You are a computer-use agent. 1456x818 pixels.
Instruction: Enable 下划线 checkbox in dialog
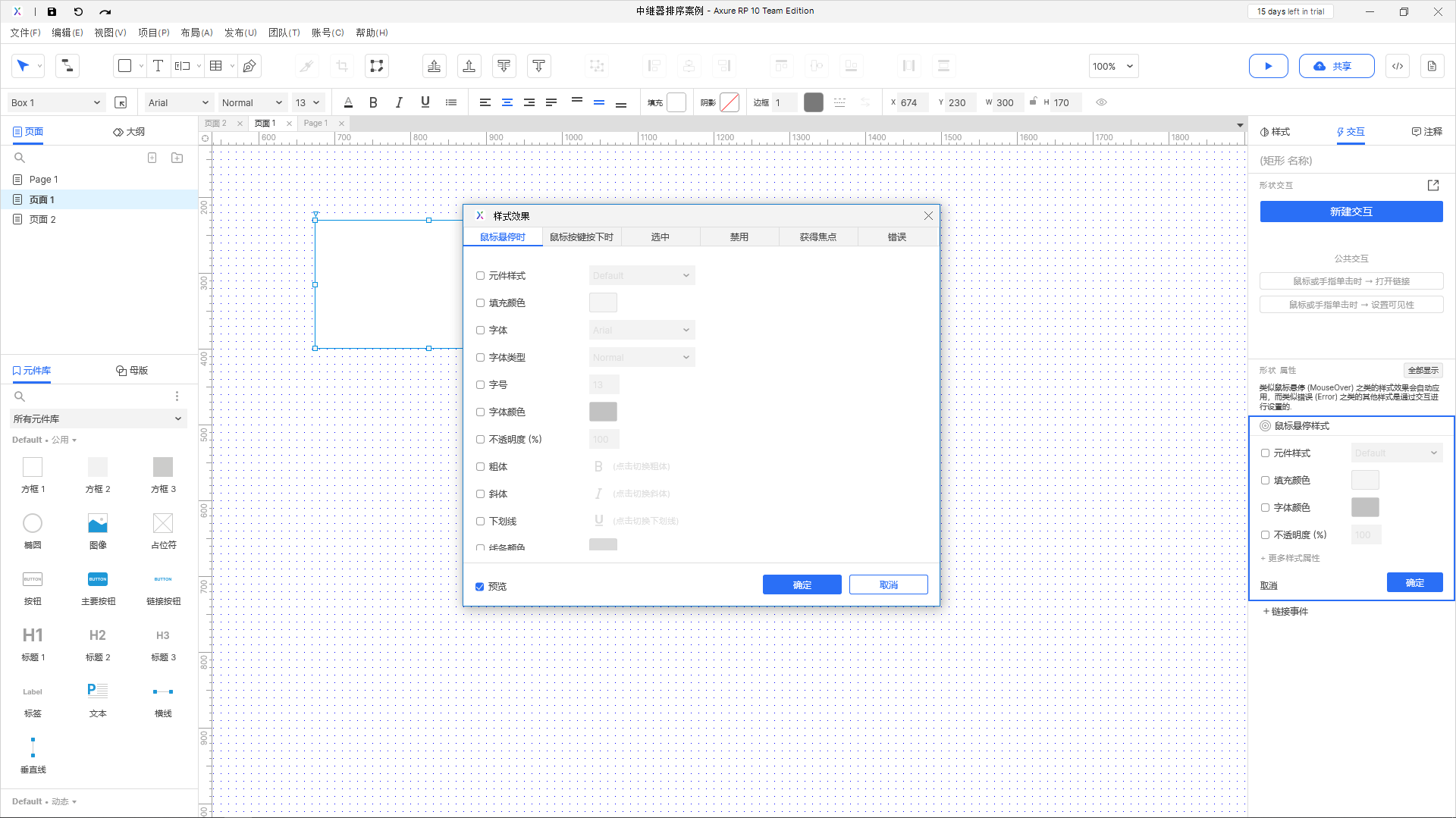(480, 522)
